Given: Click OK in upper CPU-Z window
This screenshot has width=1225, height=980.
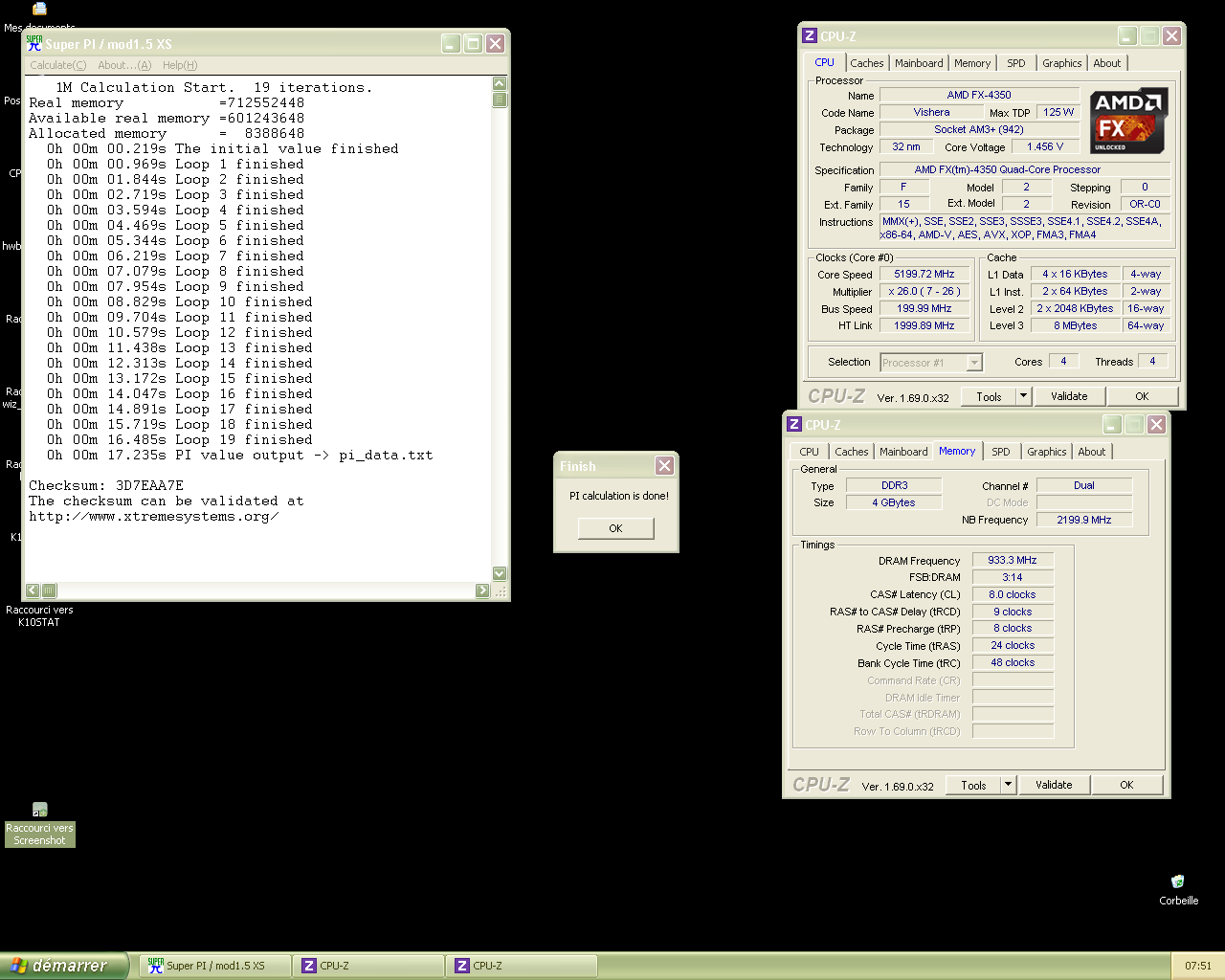Looking at the screenshot, I should point(1142,396).
